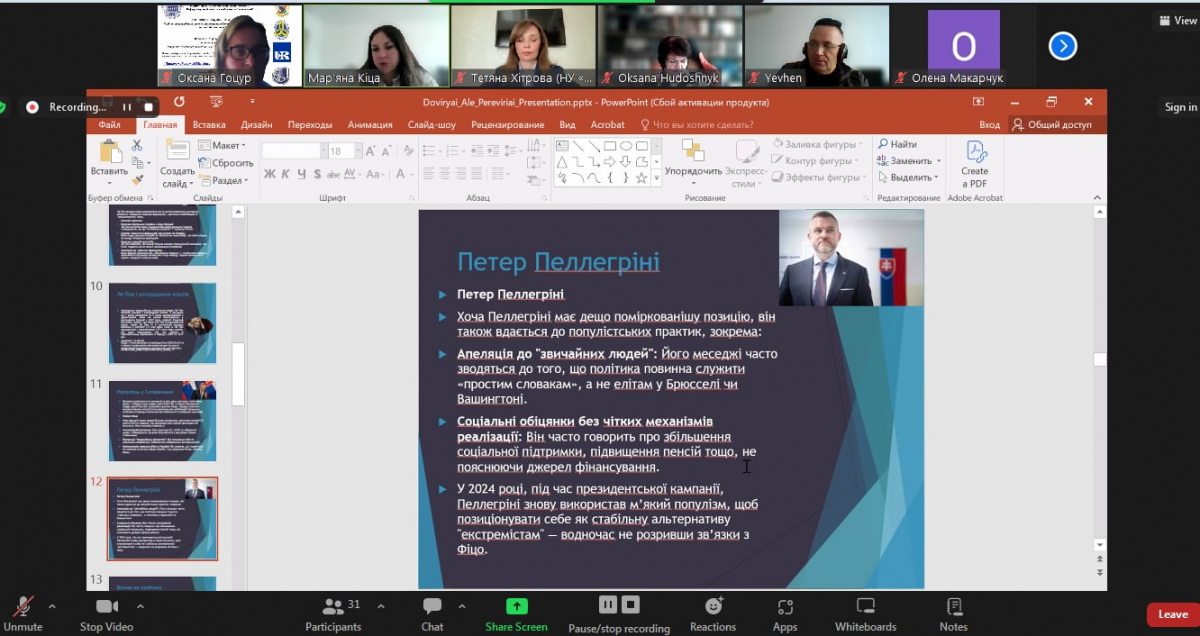The height and width of the screenshot is (636, 1200).
Task: Open Zoom Apps
Action: tap(785, 611)
